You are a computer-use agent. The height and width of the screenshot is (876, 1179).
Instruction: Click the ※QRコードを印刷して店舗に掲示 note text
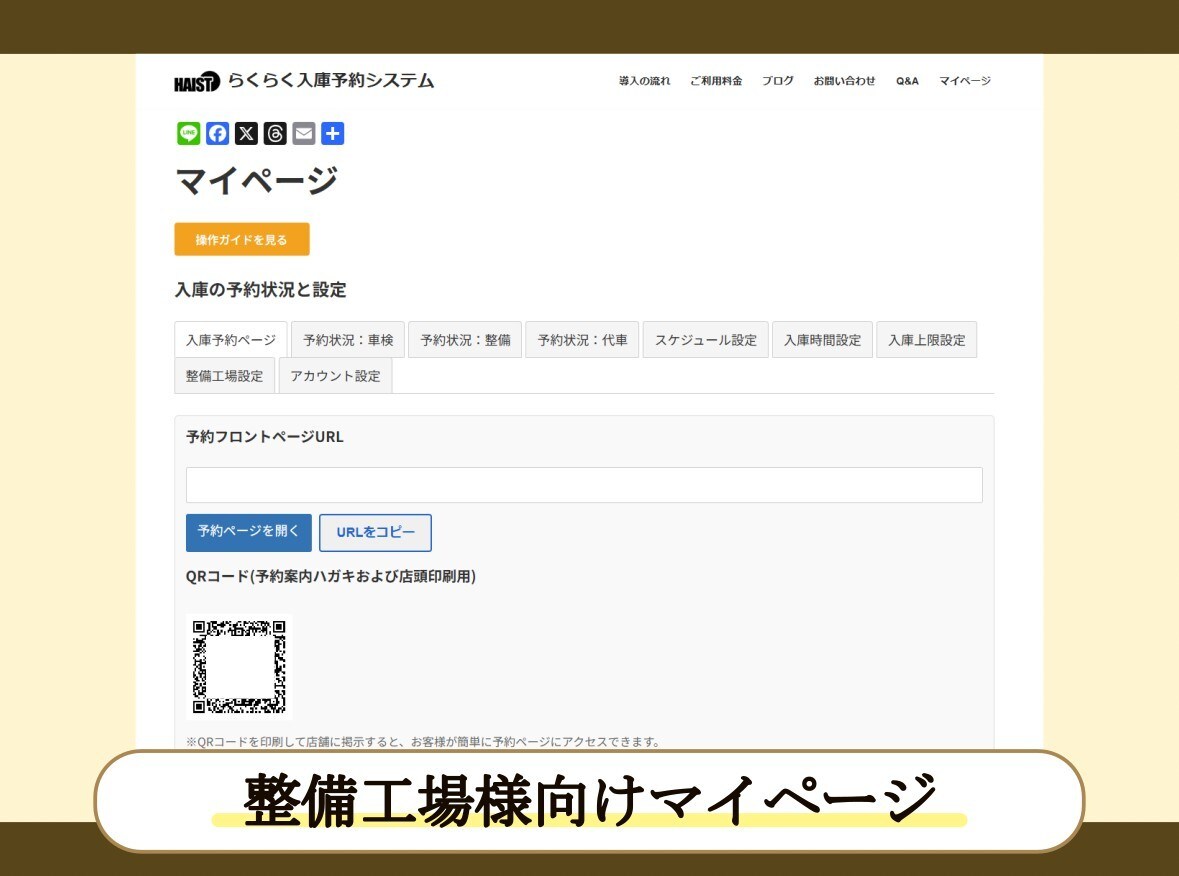[x=425, y=742]
